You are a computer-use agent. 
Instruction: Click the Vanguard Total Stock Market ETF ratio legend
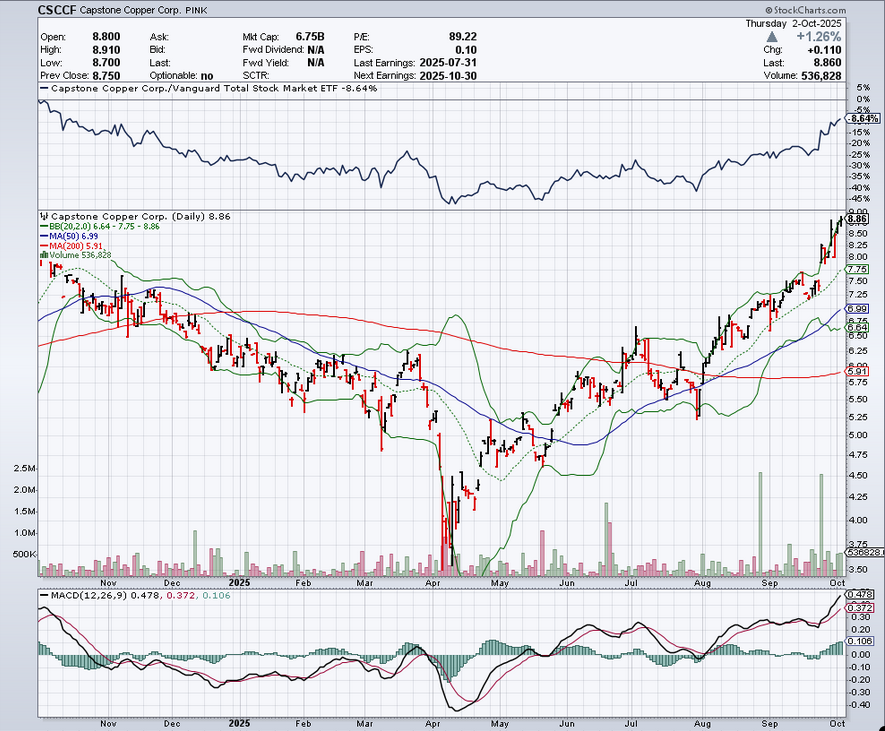coord(209,89)
